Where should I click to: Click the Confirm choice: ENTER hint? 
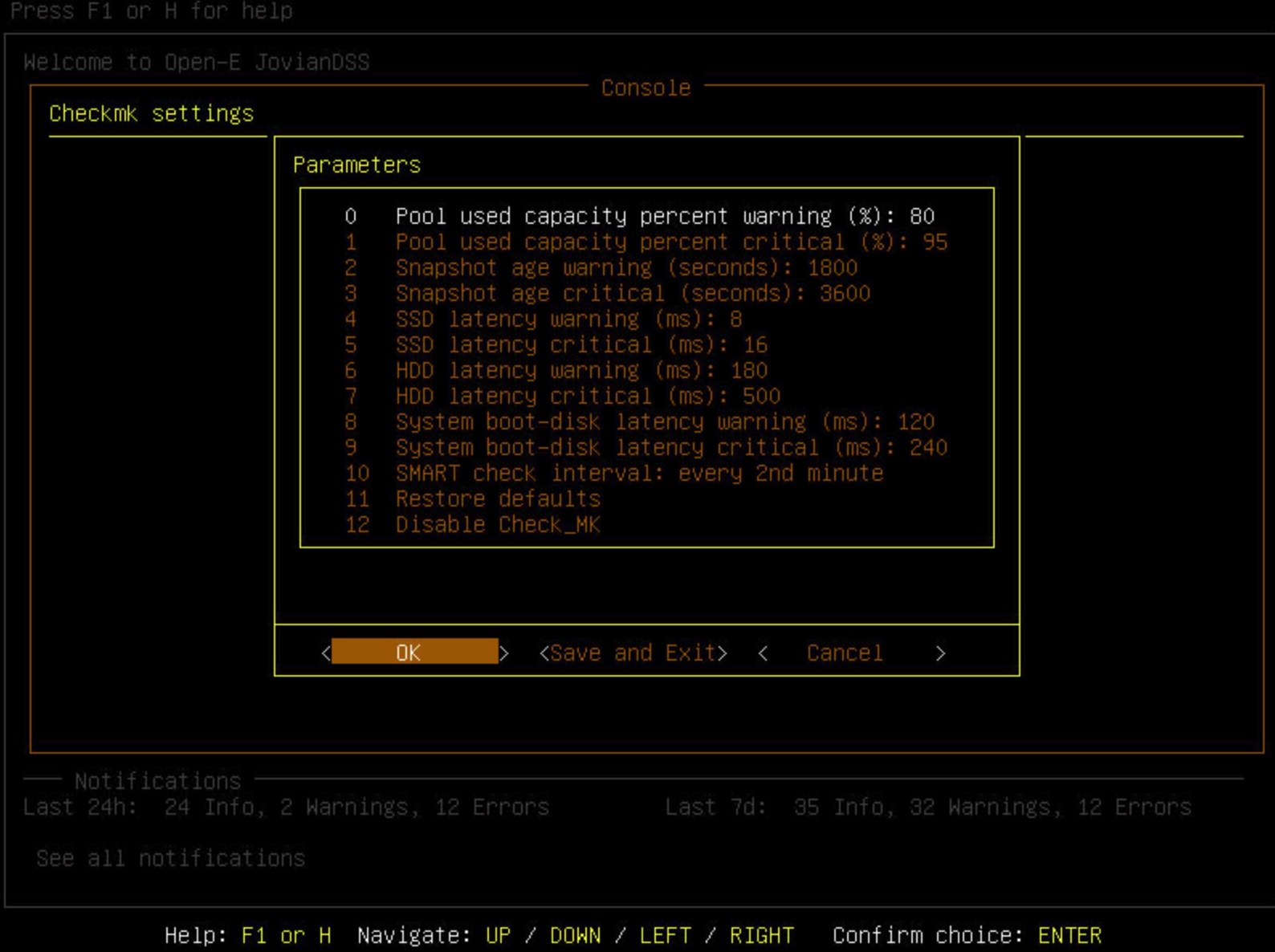(x=967, y=935)
